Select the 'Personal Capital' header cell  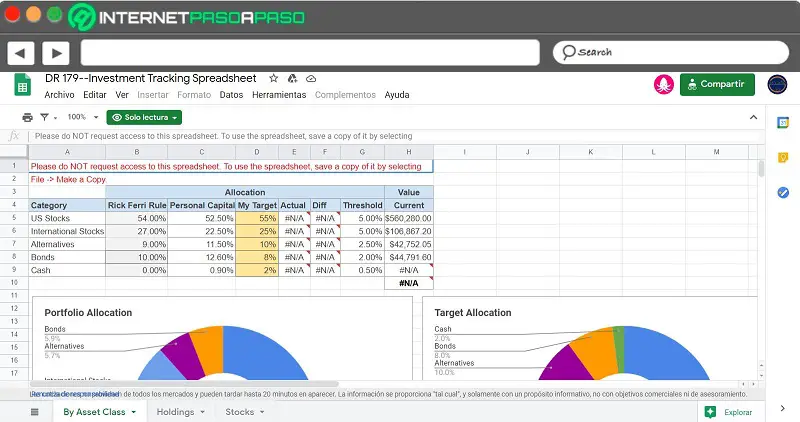point(202,205)
